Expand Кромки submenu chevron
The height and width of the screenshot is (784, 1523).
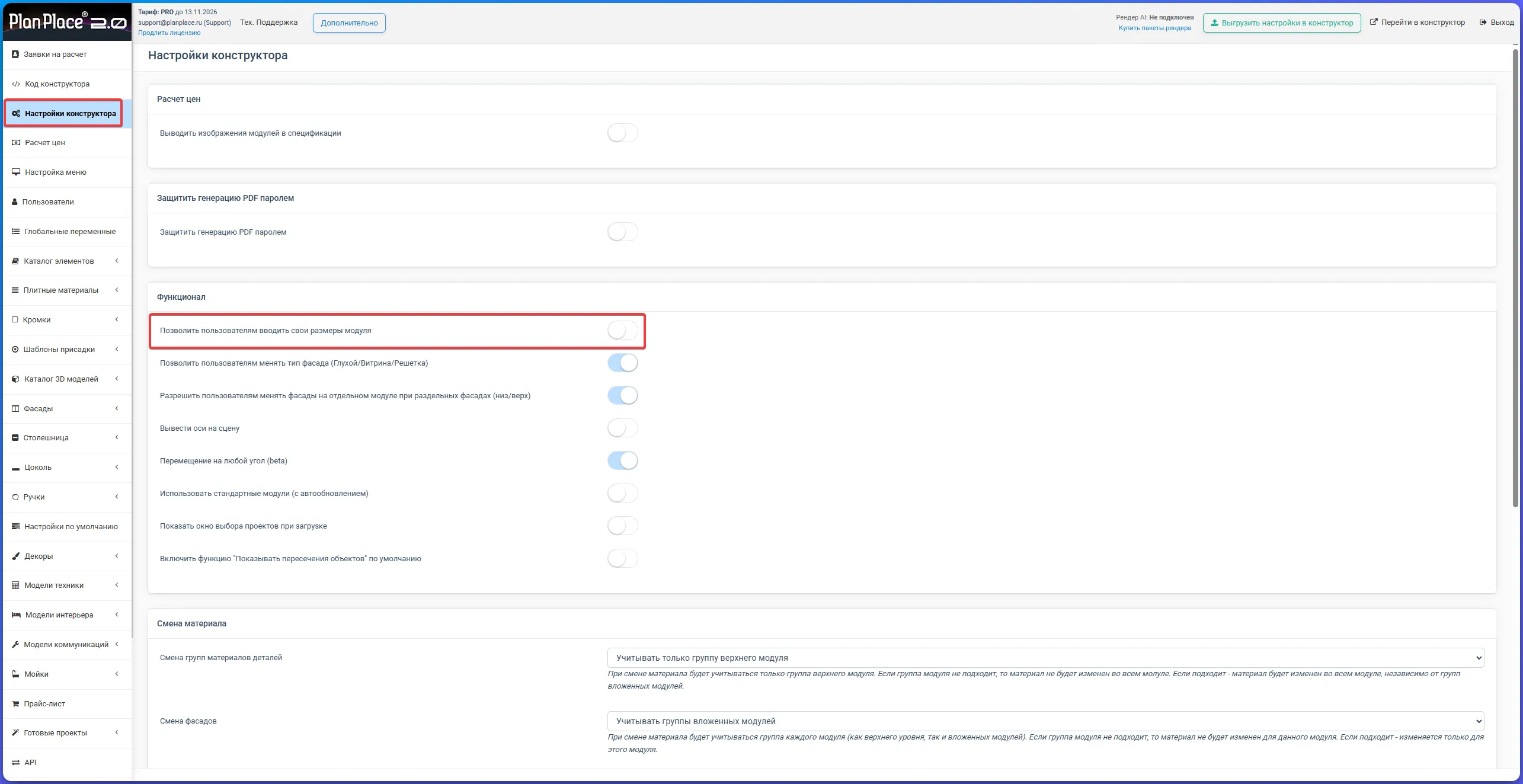click(x=117, y=319)
